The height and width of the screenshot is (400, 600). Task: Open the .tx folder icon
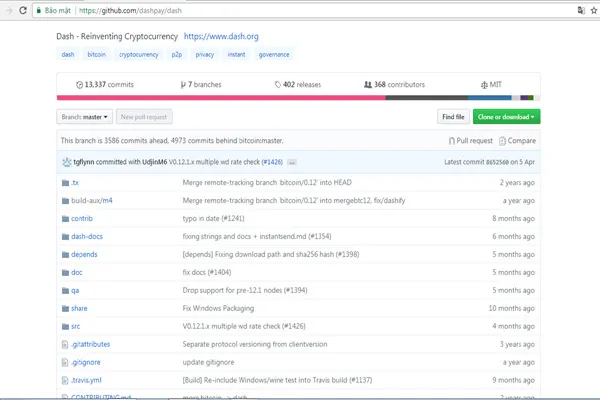(x=65, y=183)
